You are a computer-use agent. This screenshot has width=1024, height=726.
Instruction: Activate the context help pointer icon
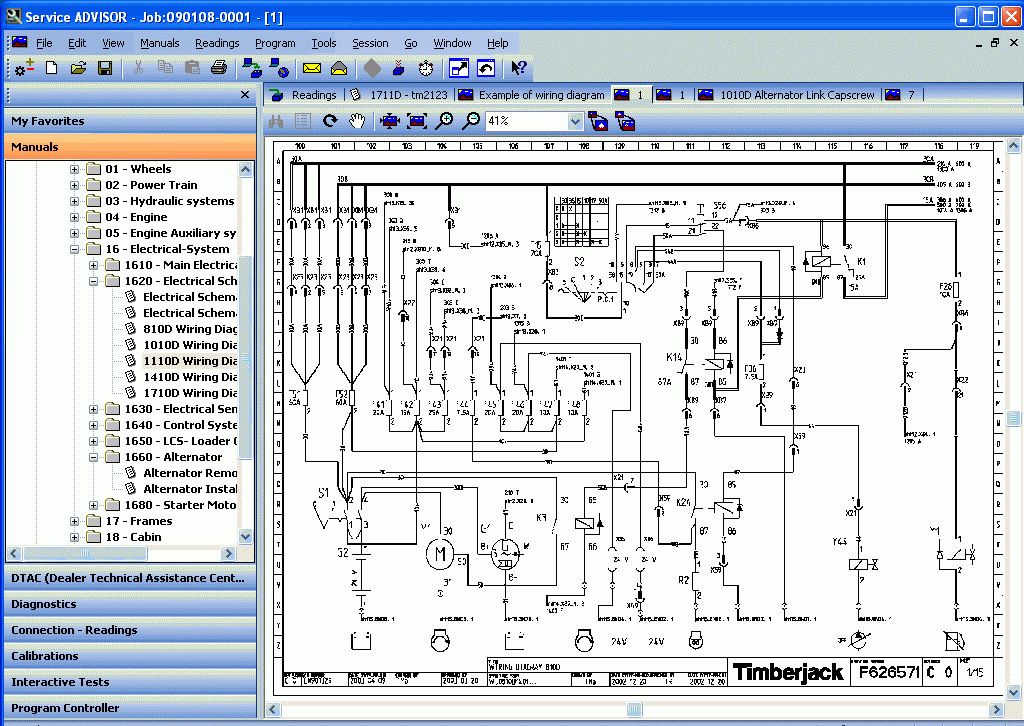pyautogui.click(x=519, y=68)
